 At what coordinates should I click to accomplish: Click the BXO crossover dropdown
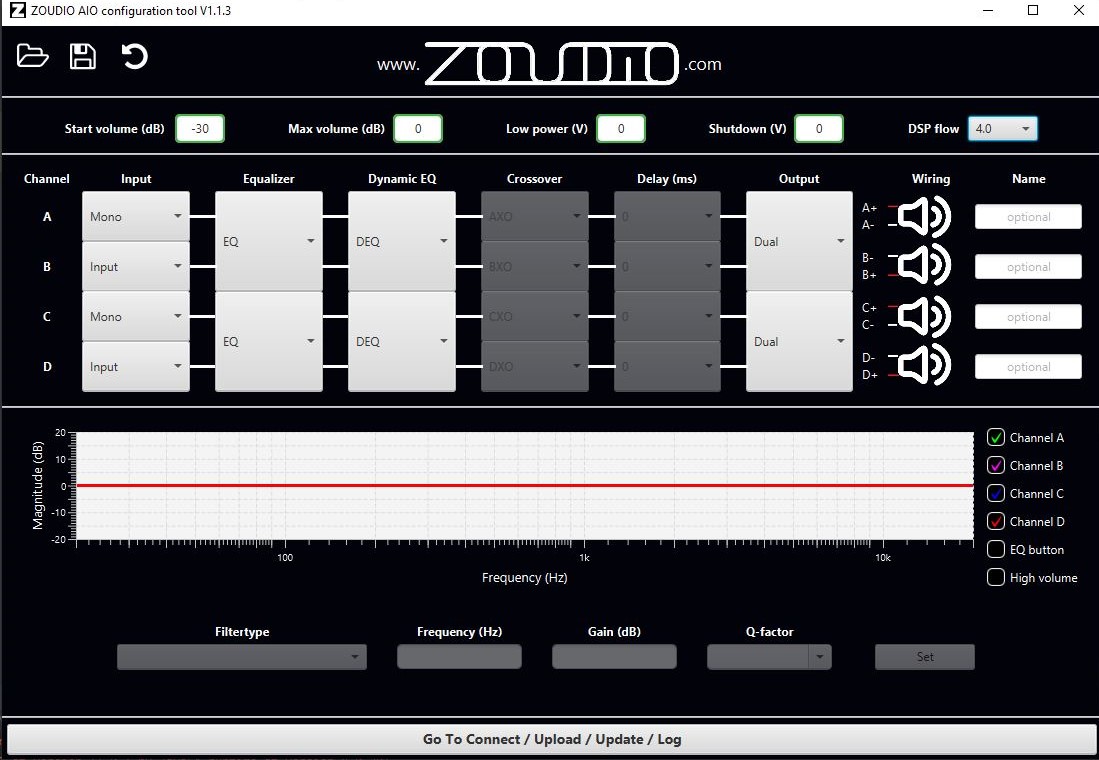[535, 266]
